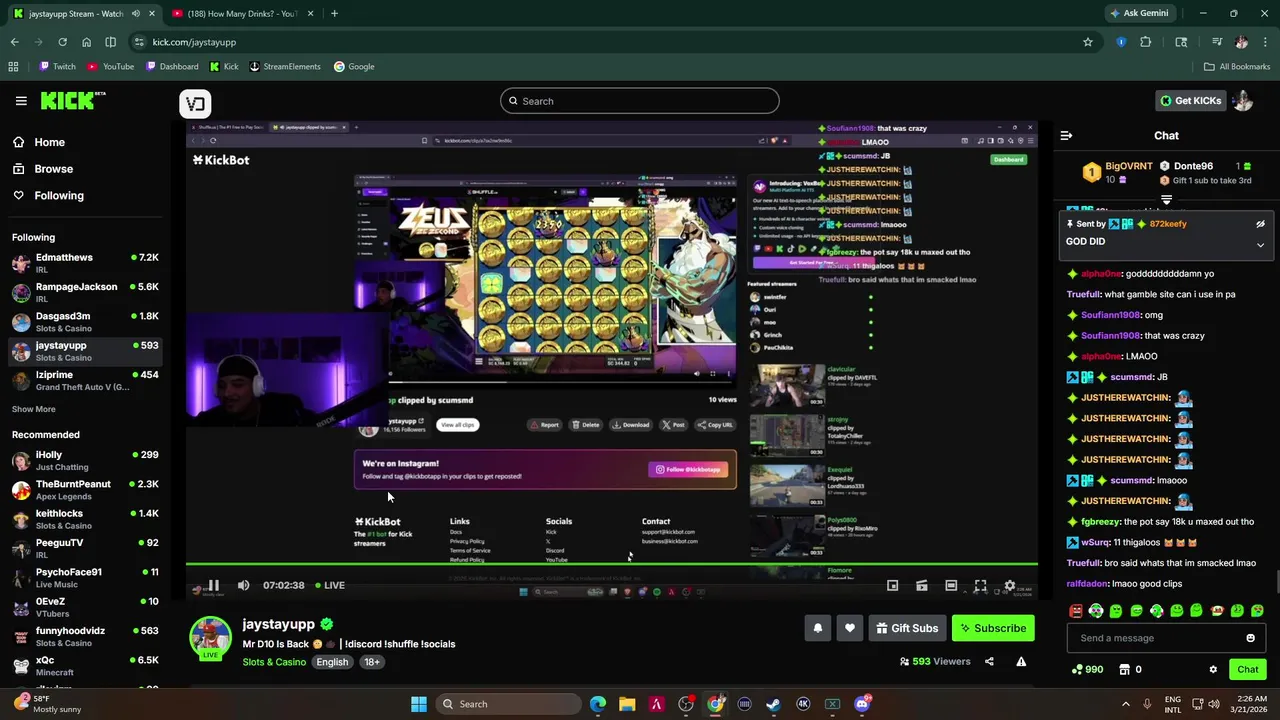Open stream player settings gear
Viewport: 1280px width, 720px height.
coord(1010,586)
